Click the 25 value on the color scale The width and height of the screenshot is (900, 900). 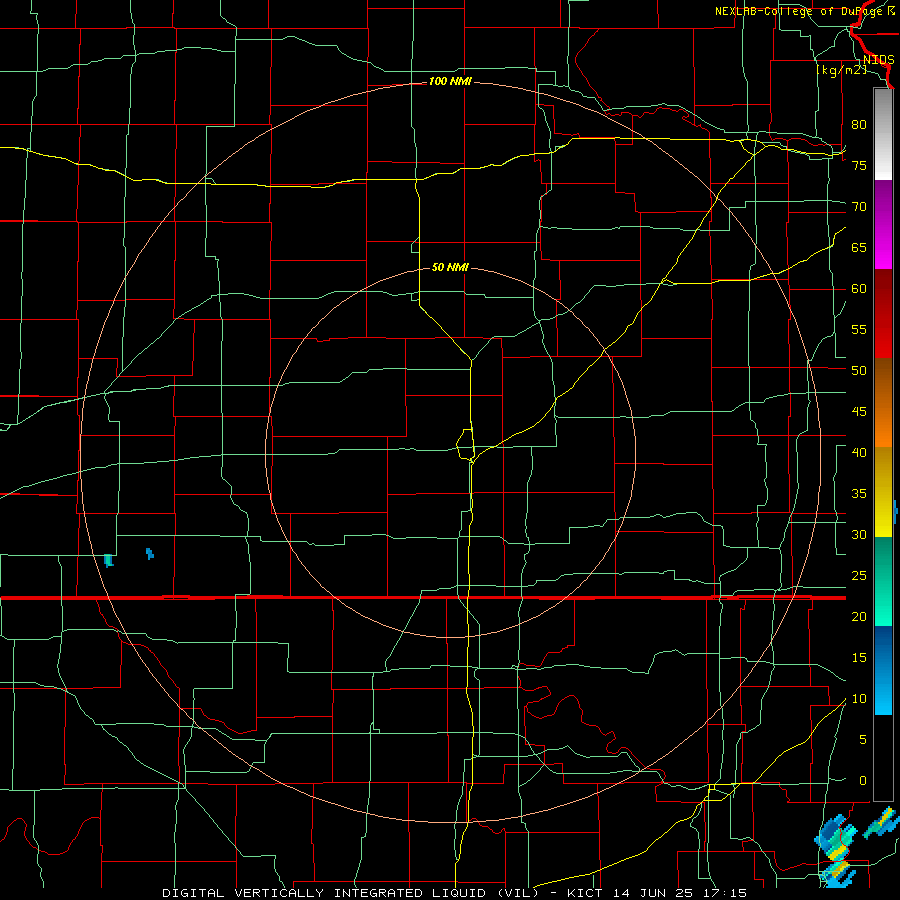coord(859,576)
